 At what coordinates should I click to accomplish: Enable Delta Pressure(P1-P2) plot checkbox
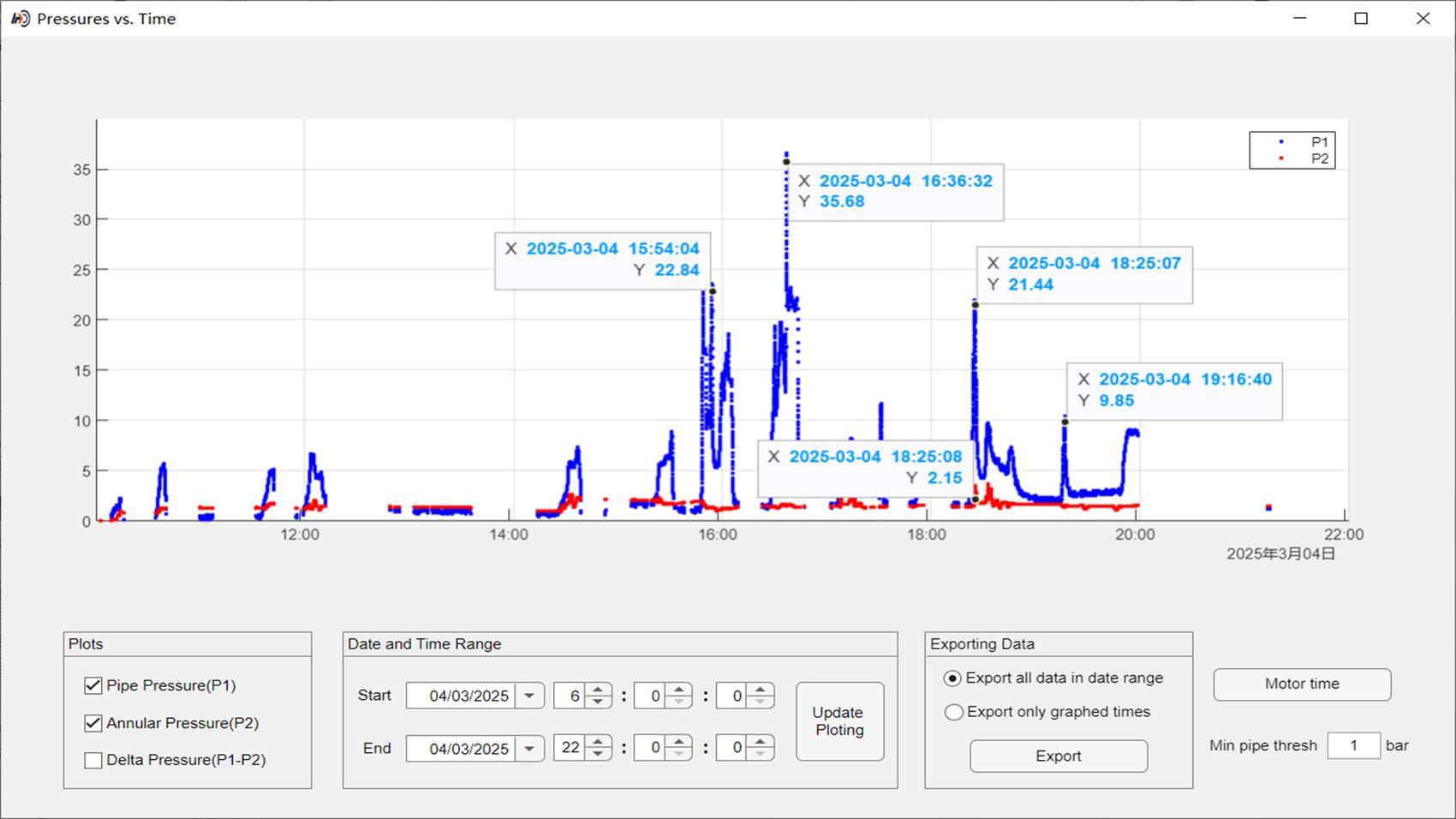click(93, 760)
